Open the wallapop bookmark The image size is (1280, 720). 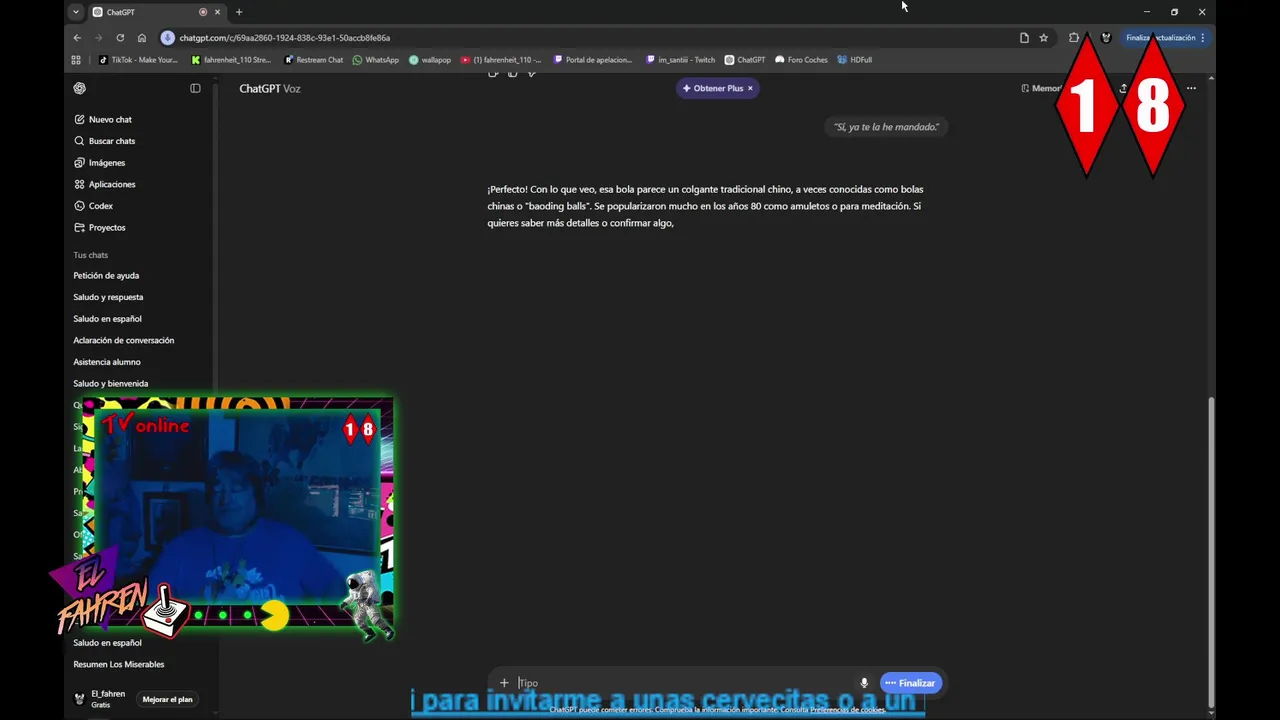430,60
